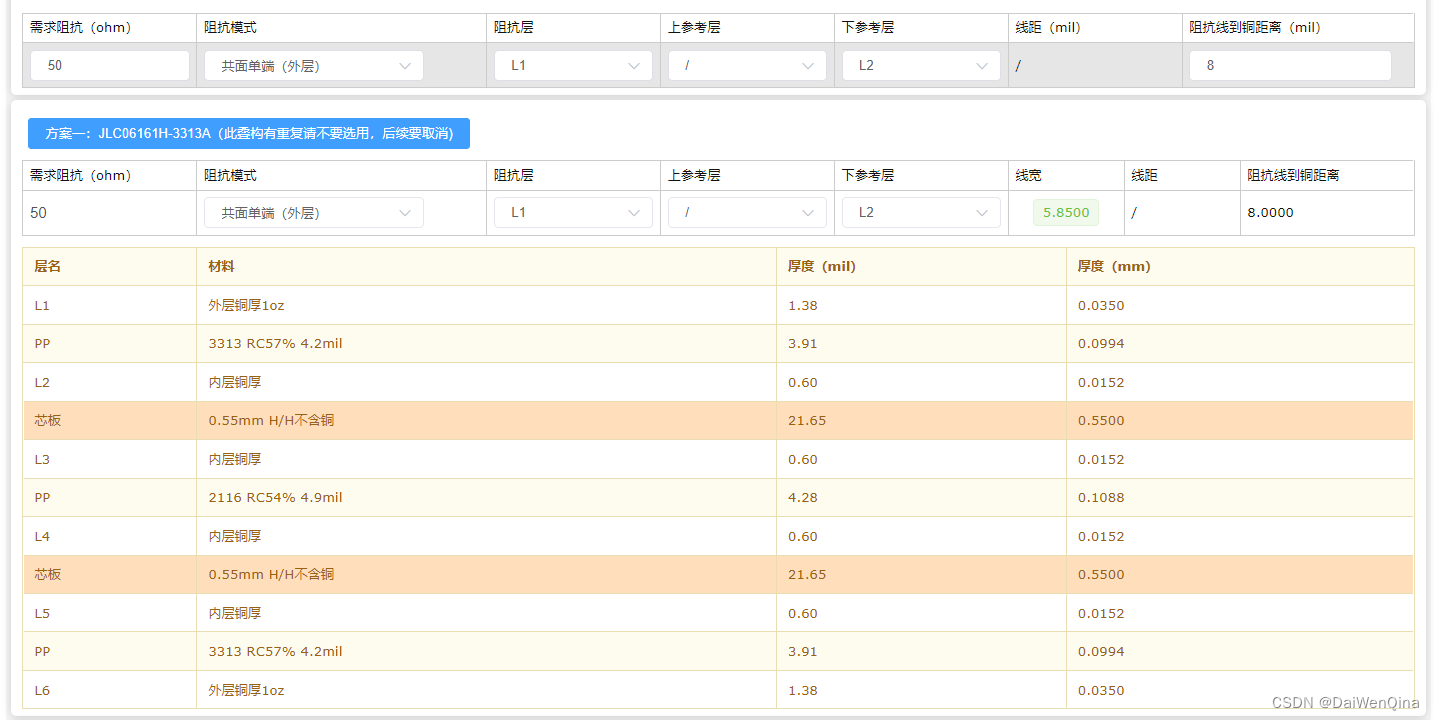The height and width of the screenshot is (720, 1434).
Task: Select the L2 layer-name cell in stackup table
Action: point(110,382)
